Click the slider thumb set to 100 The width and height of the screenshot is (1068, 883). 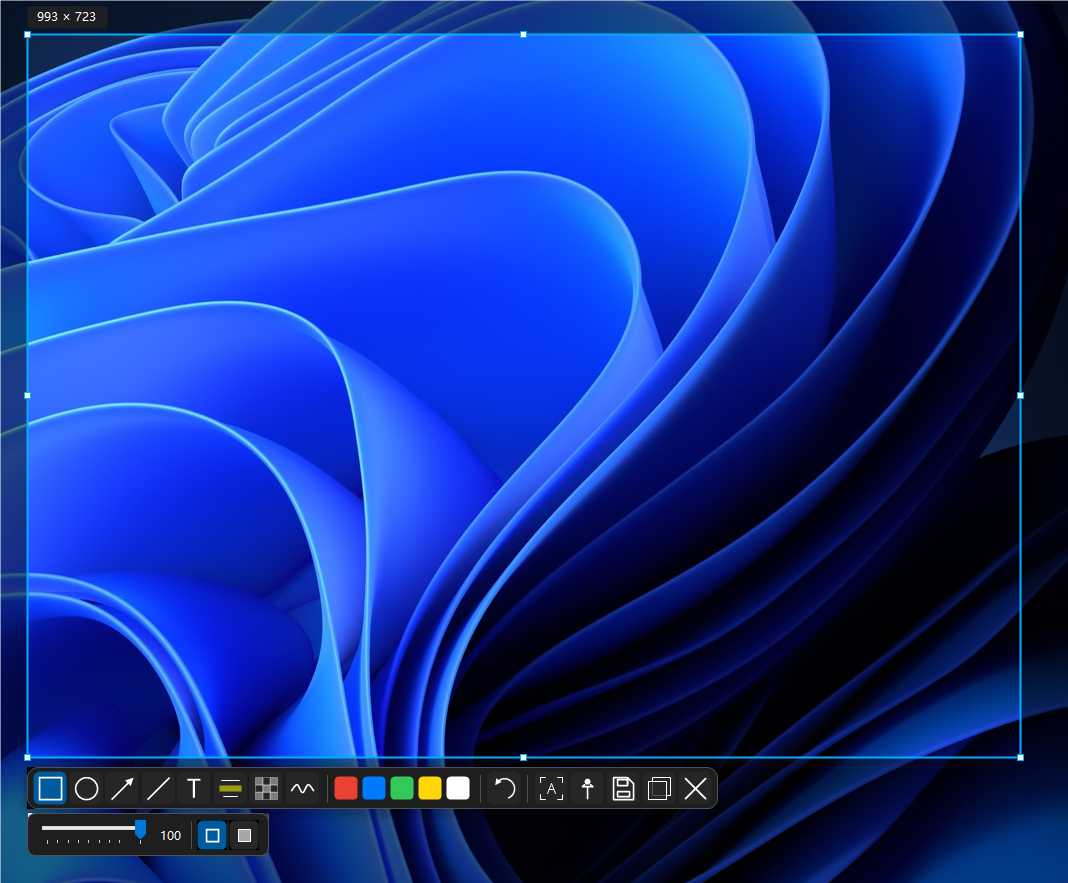tap(140, 829)
